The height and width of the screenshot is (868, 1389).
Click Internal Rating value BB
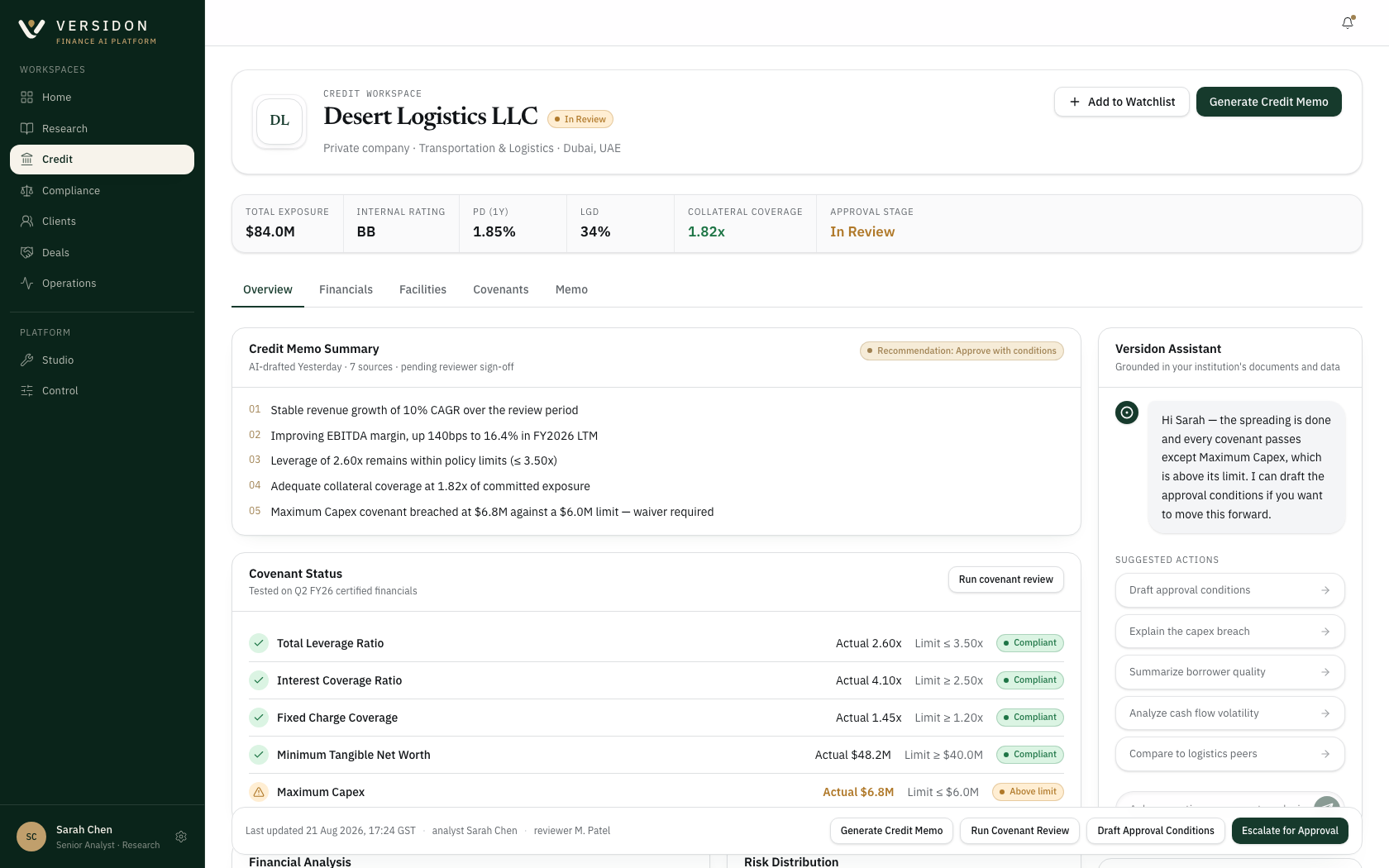(366, 231)
